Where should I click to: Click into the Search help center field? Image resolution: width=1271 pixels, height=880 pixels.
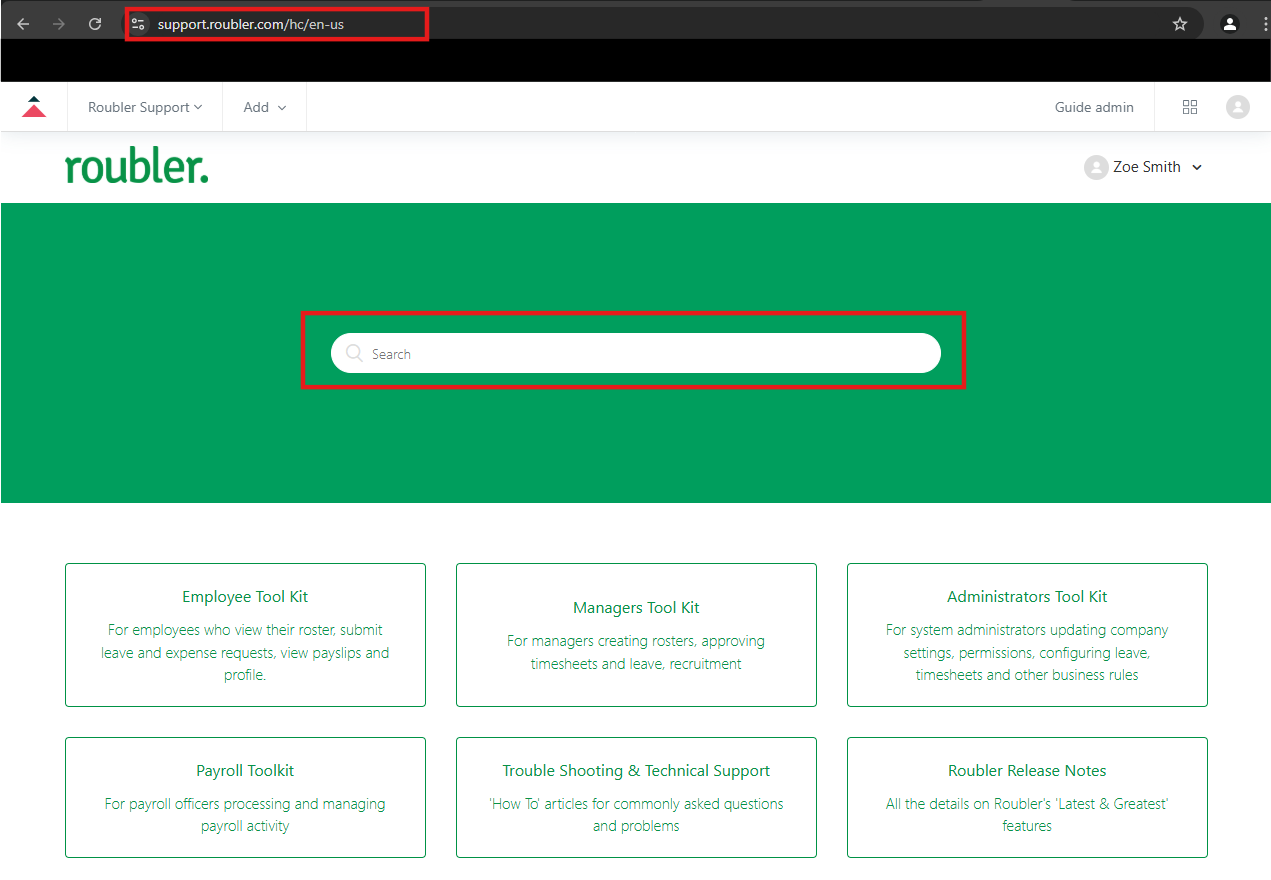[x=636, y=353]
